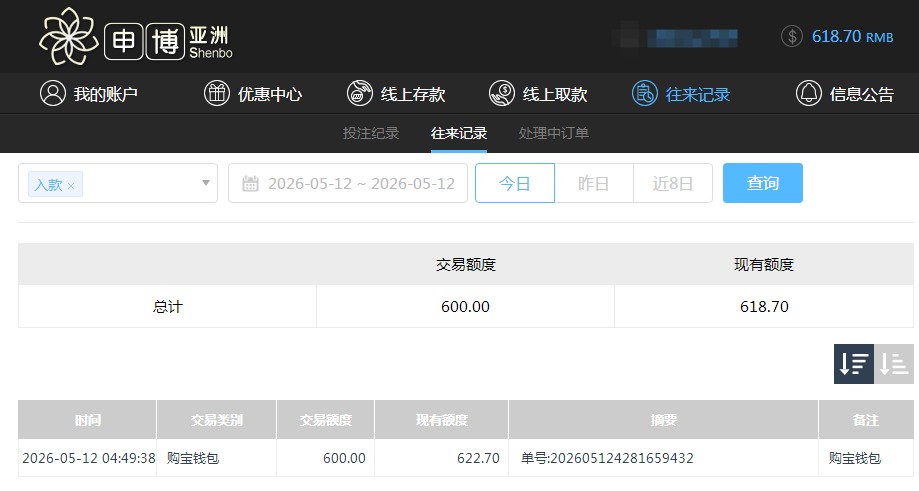The height and width of the screenshot is (491, 919).
Task: Click the 总计 summary row label
Action: point(168,306)
